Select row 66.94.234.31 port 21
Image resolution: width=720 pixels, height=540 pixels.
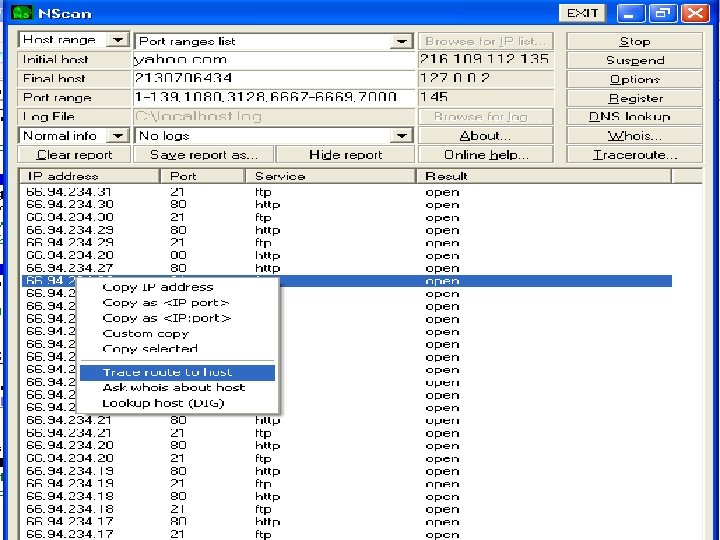click(x=347, y=192)
